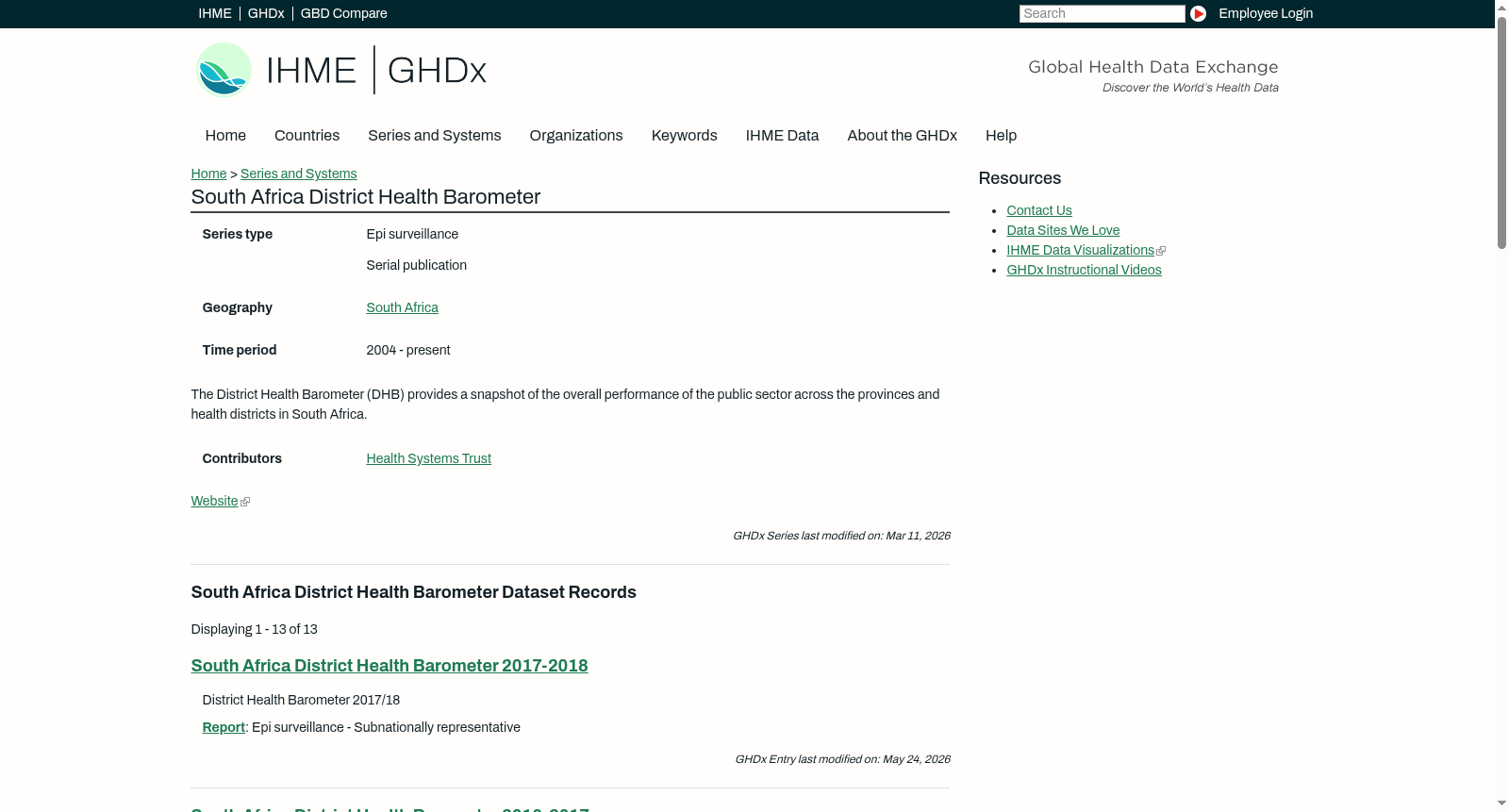The image size is (1509, 812).
Task: Open the About the GHDx menu
Action: coord(903,136)
